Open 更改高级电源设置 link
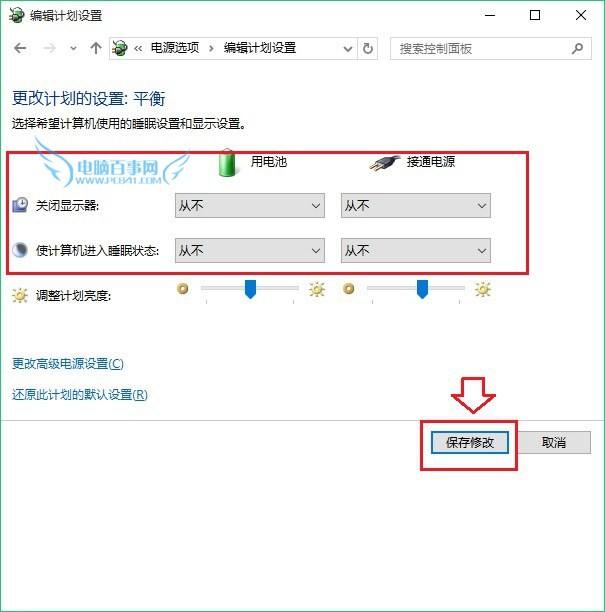Image resolution: width=605 pixels, height=612 pixels. pyautogui.click(x=68, y=363)
